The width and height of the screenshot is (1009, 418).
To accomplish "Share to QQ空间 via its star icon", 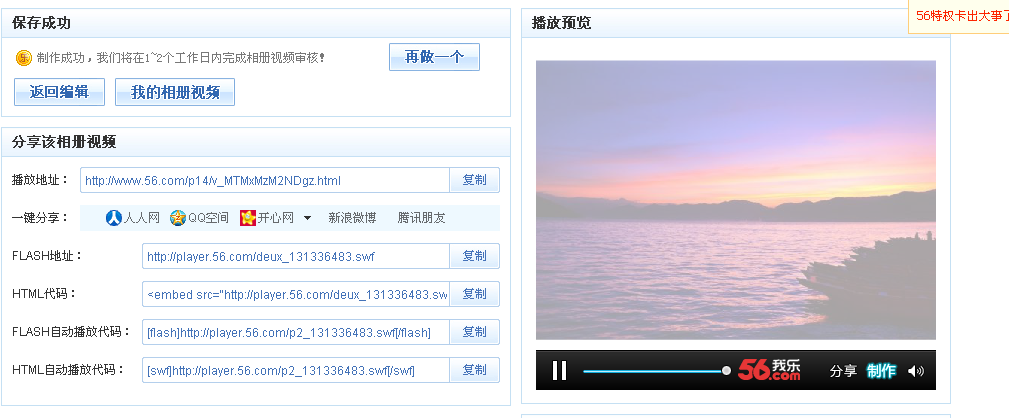I will pyautogui.click(x=178, y=218).
